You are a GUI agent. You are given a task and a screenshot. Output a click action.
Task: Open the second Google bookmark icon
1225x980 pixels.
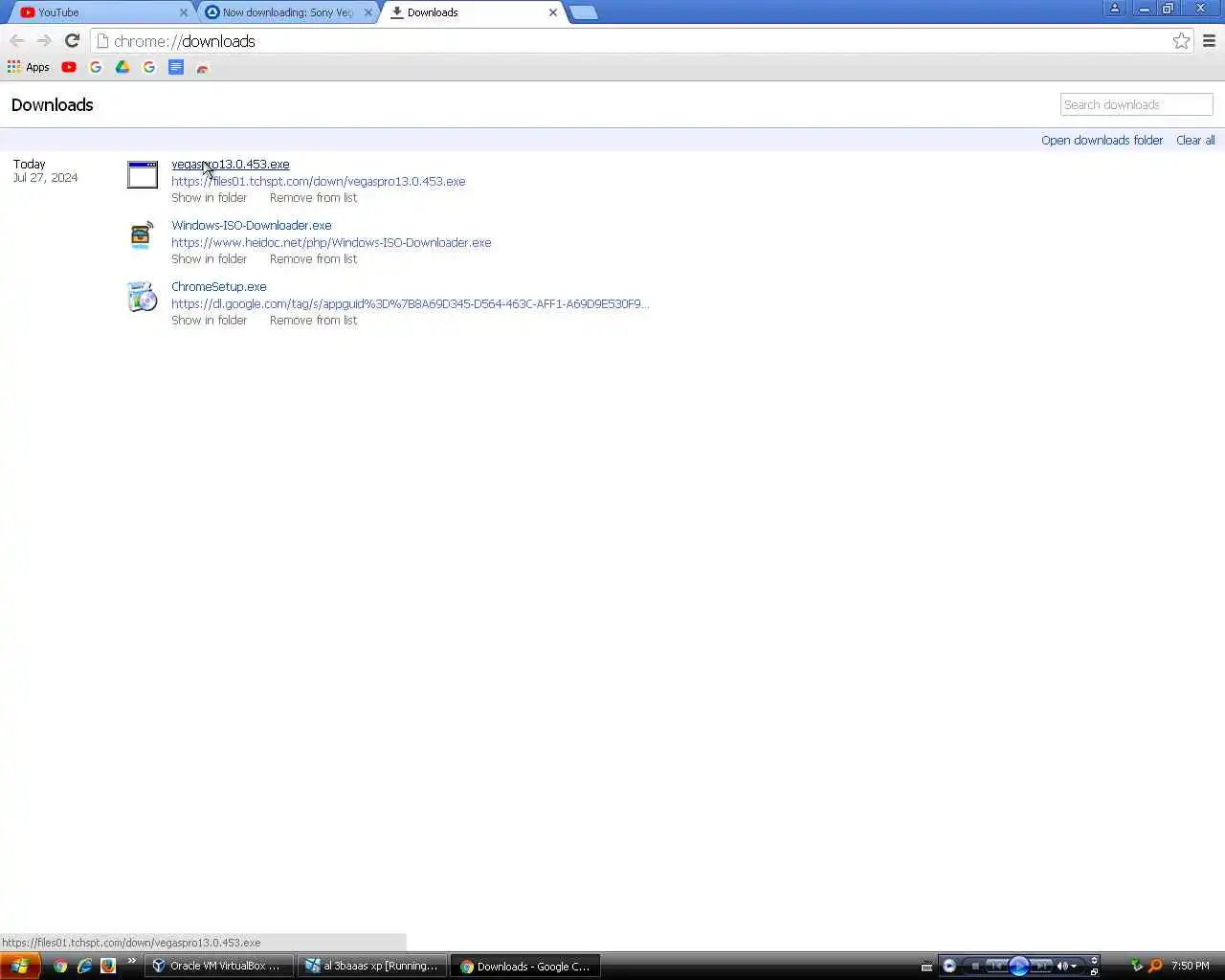(149, 67)
